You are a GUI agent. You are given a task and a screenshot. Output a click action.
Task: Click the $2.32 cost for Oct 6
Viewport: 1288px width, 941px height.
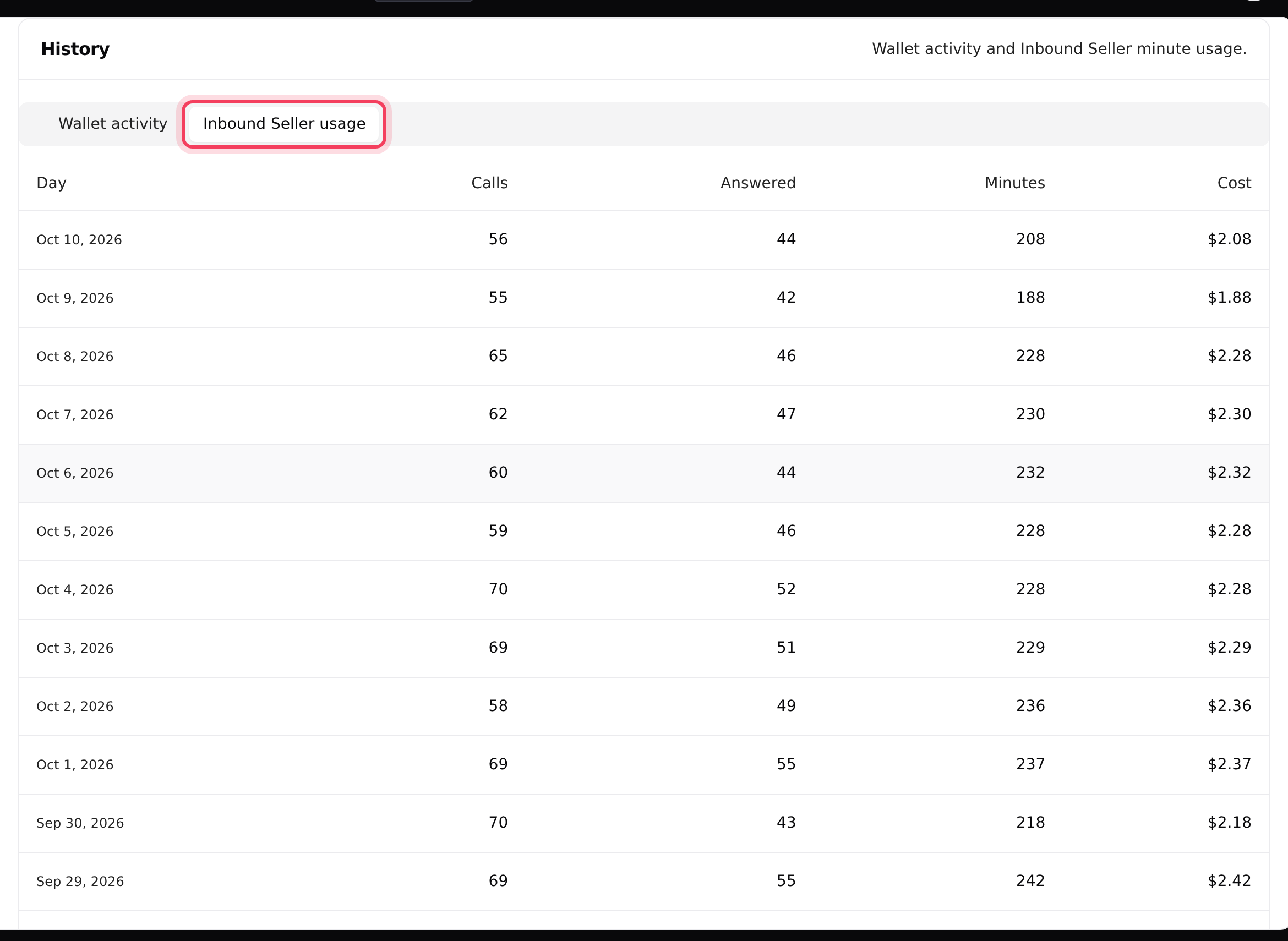pos(1229,472)
